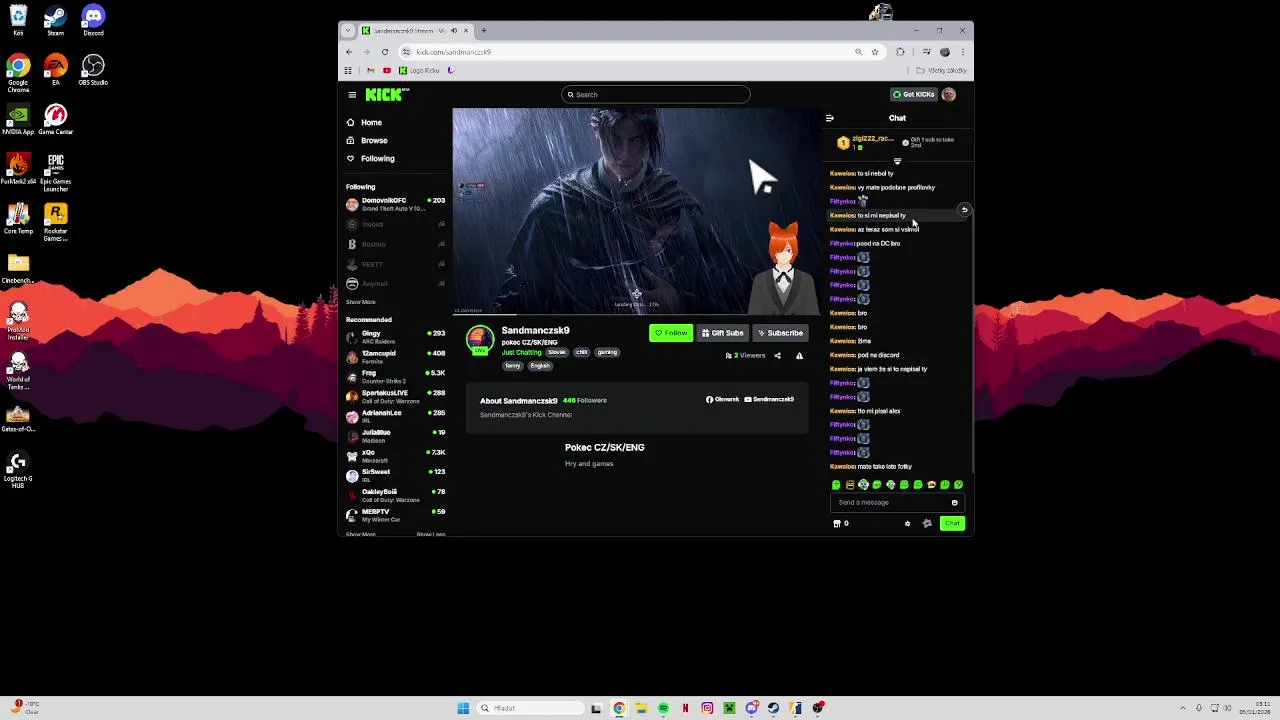The height and width of the screenshot is (720, 1280).
Task: Open the Just Chatting category link
Action: click(x=521, y=352)
